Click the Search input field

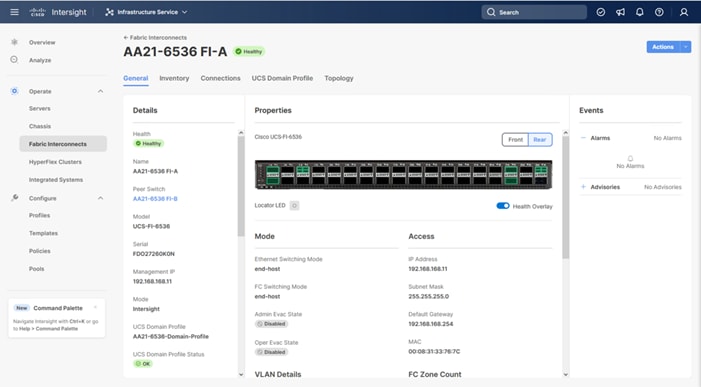pos(534,12)
